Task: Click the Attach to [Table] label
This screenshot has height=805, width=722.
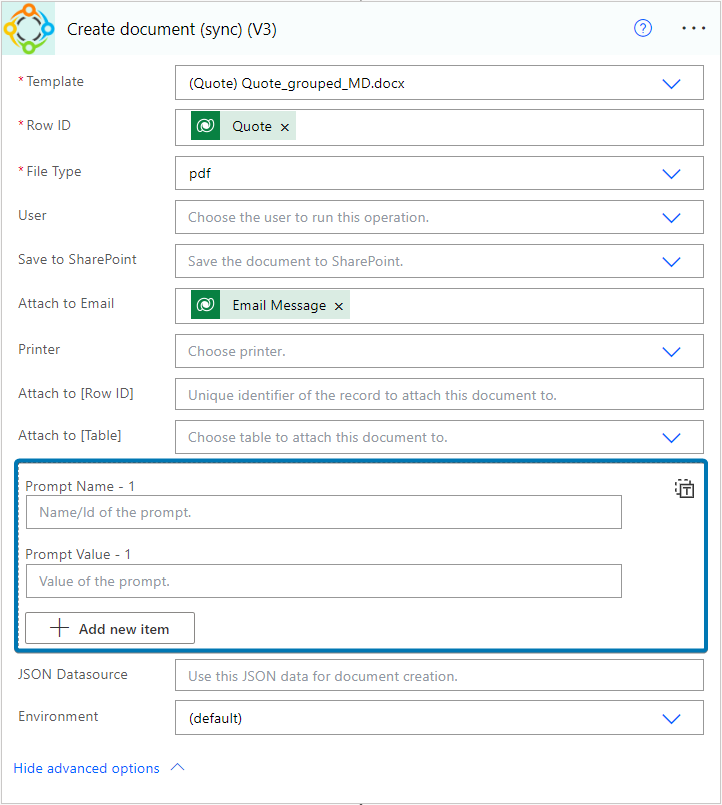Action: pos(70,435)
